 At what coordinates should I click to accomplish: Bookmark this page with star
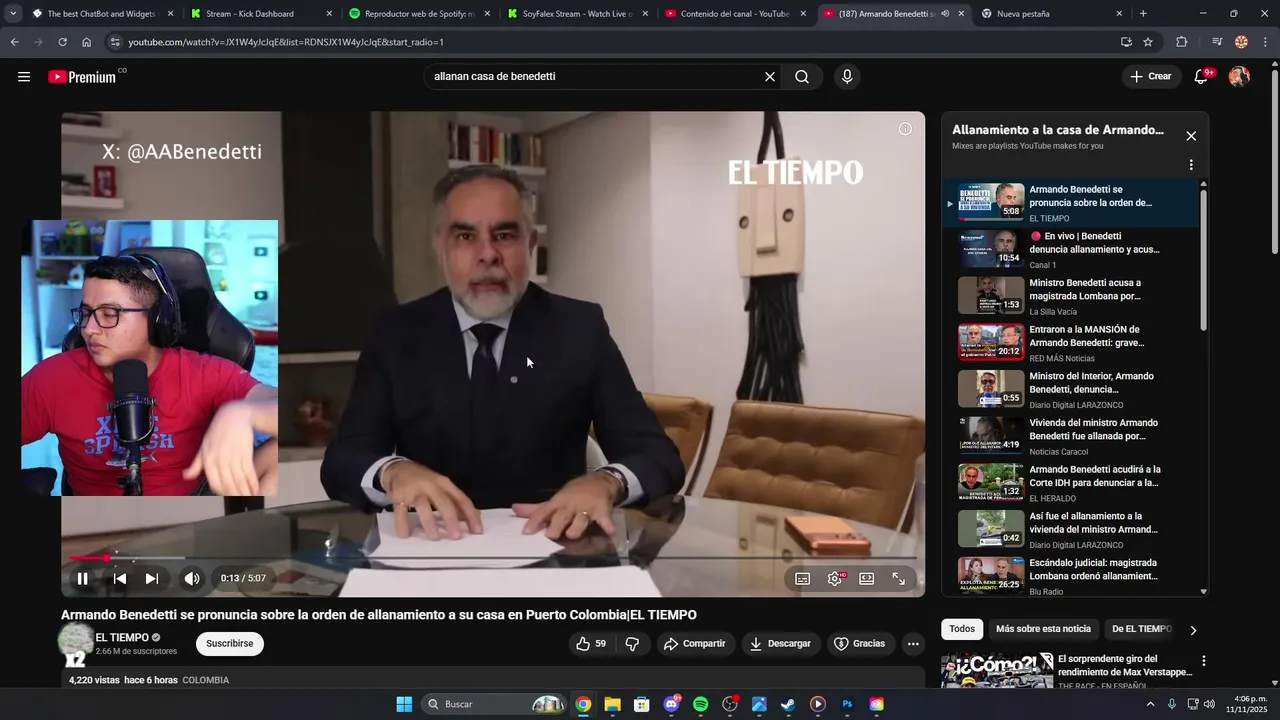tap(1148, 42)
